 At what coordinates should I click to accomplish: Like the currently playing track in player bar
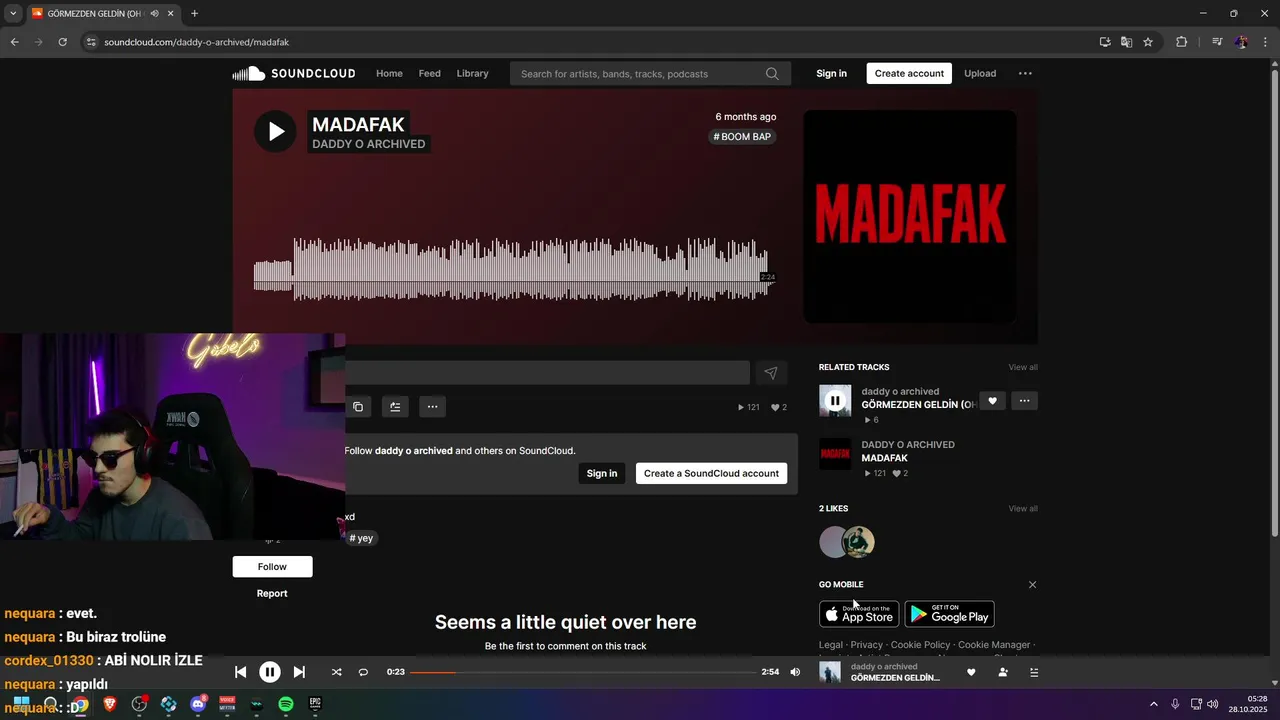971,672
